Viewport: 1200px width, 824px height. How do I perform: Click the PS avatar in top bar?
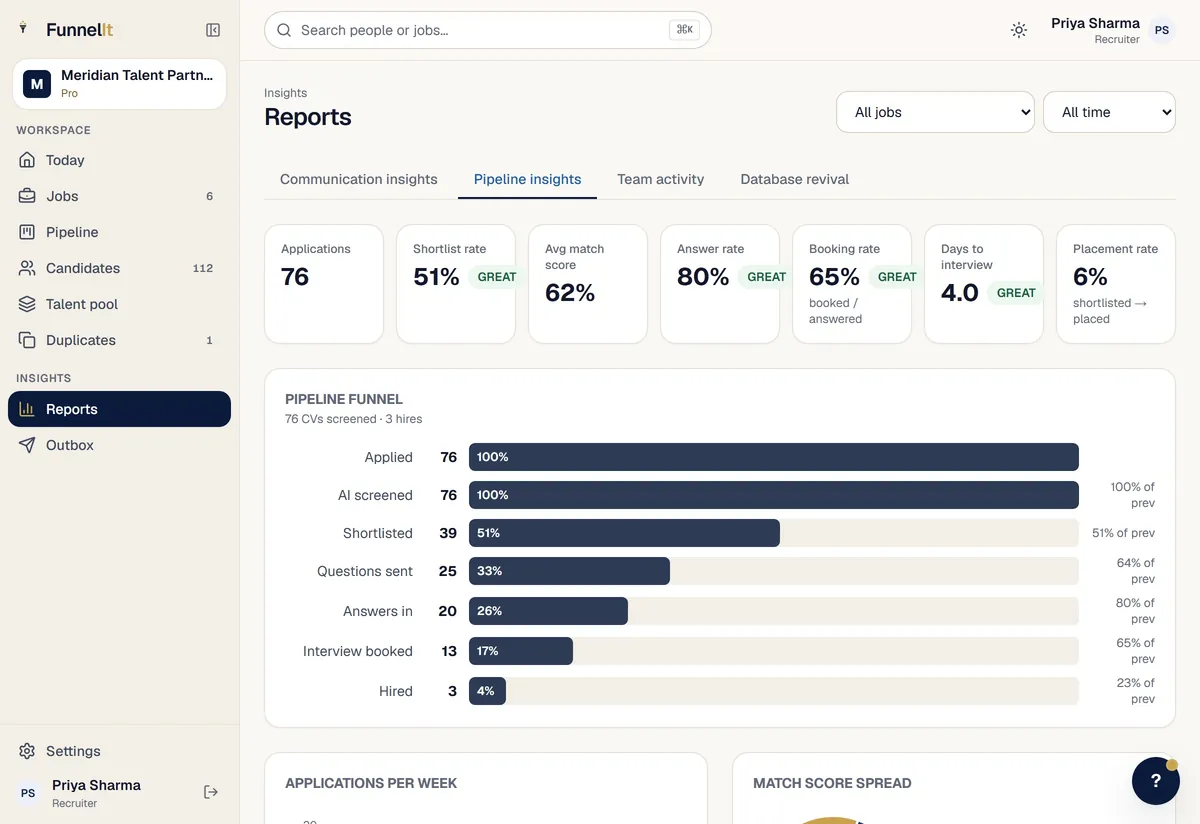click(1162, 30)
